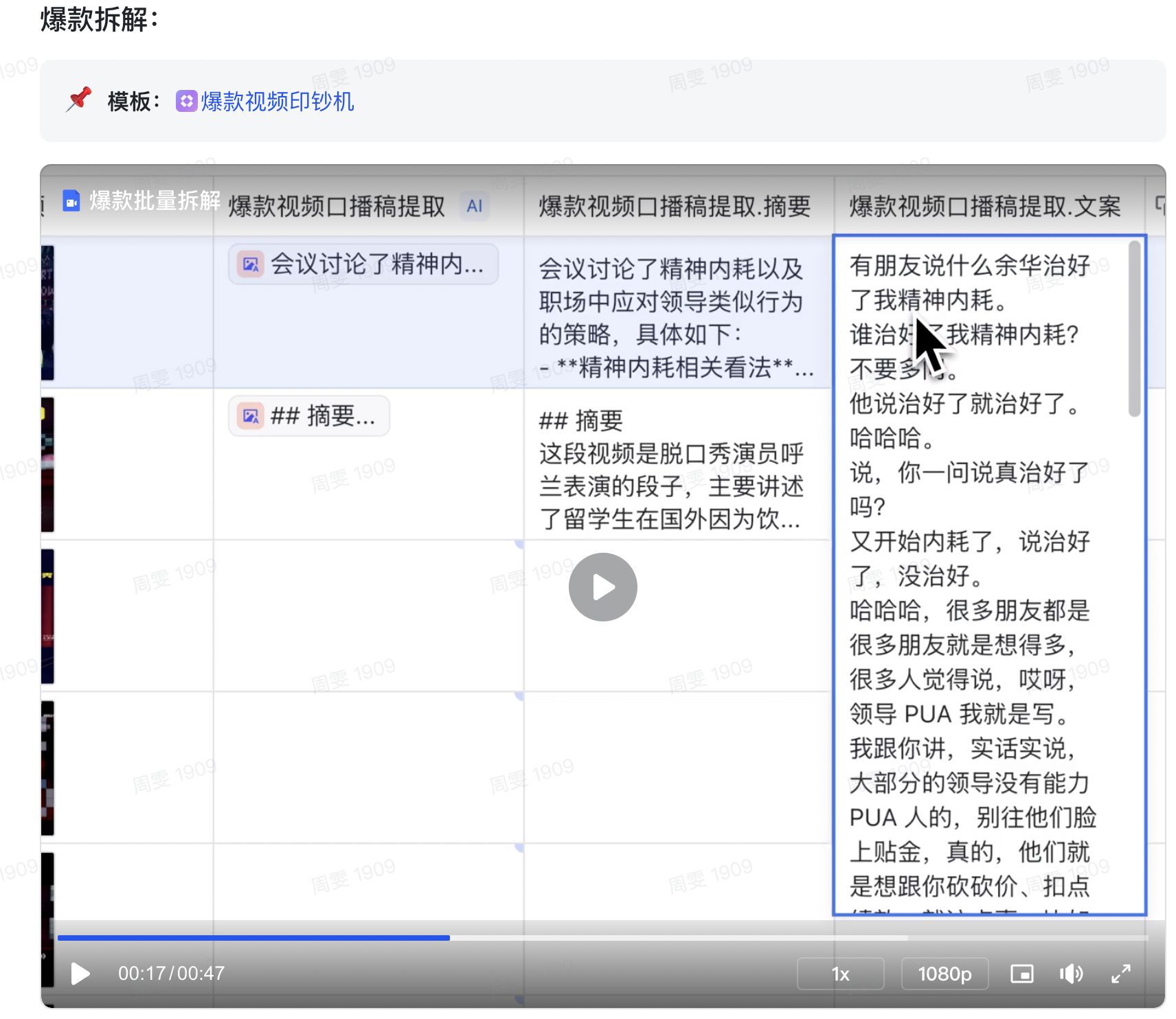This screenshot has width=1176, height=1019.
Task: Select the summary cell about 脱口秀演员呼兰
Action: click(x=671, y=470)
